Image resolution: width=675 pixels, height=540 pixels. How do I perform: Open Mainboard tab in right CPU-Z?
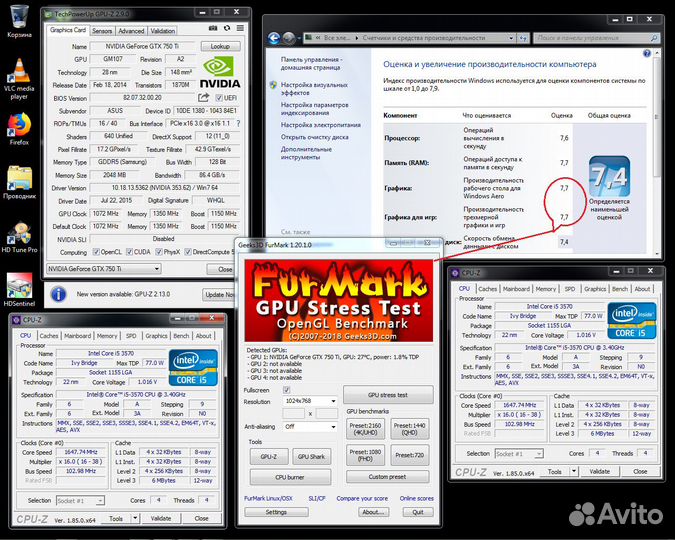(516, 289)
